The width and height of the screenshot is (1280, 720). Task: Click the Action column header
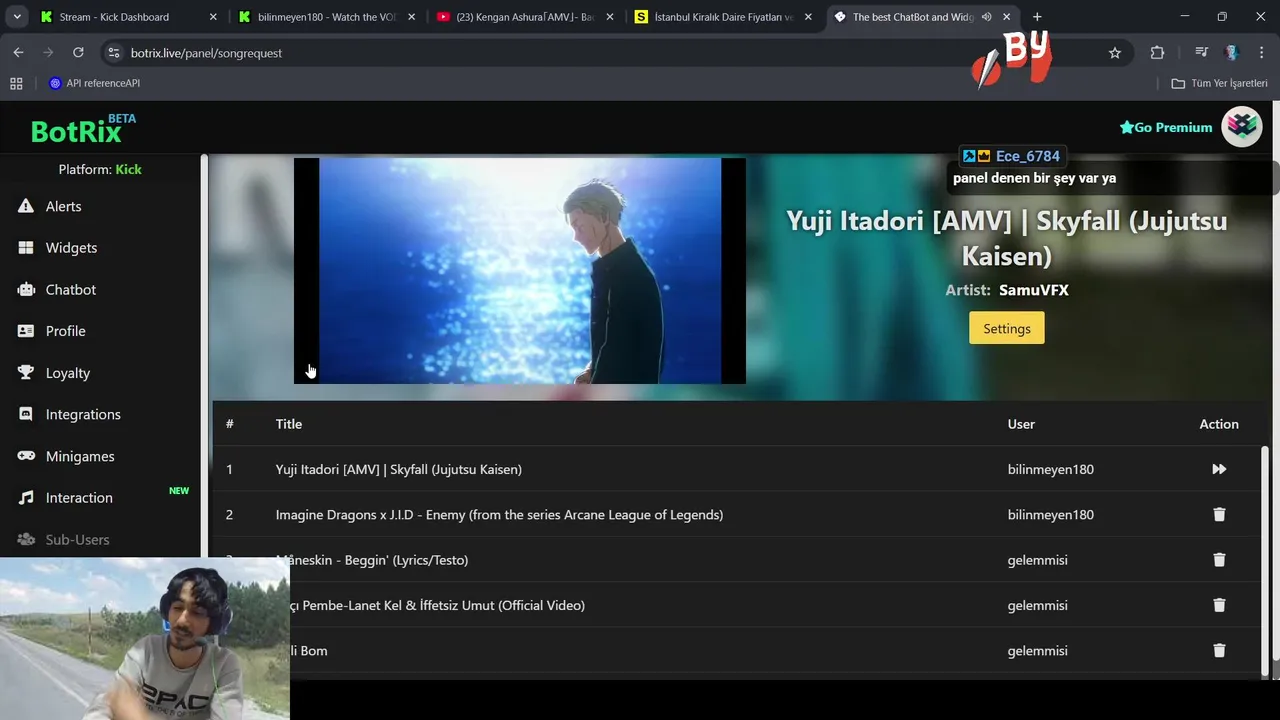[1219, 424]
